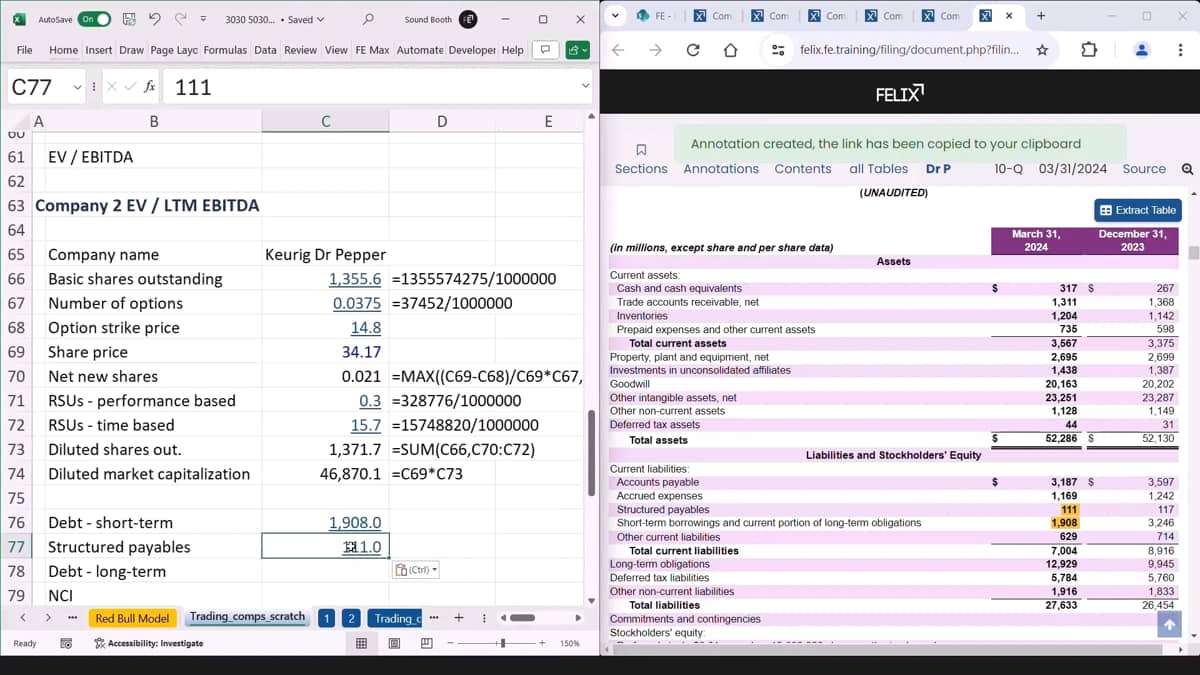Click the Felix zoom magnifier icon
The width and height of the screenshot is (1200, 675).
[1187, 169]
